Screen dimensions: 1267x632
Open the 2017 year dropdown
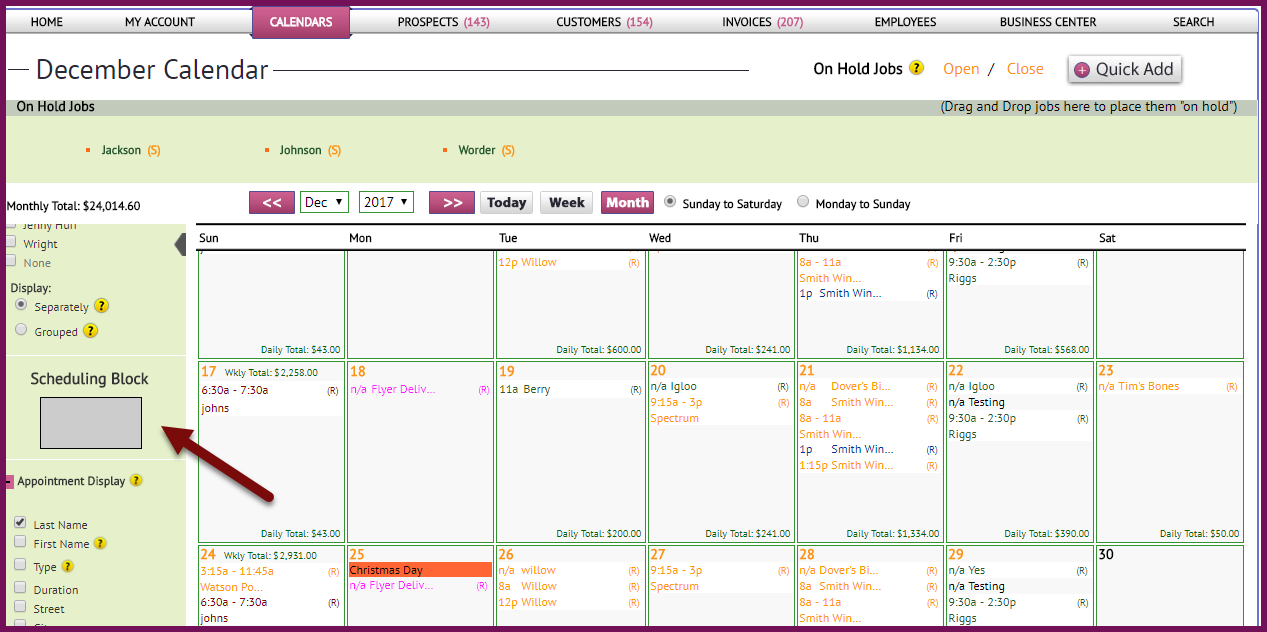tap(386, 202)
